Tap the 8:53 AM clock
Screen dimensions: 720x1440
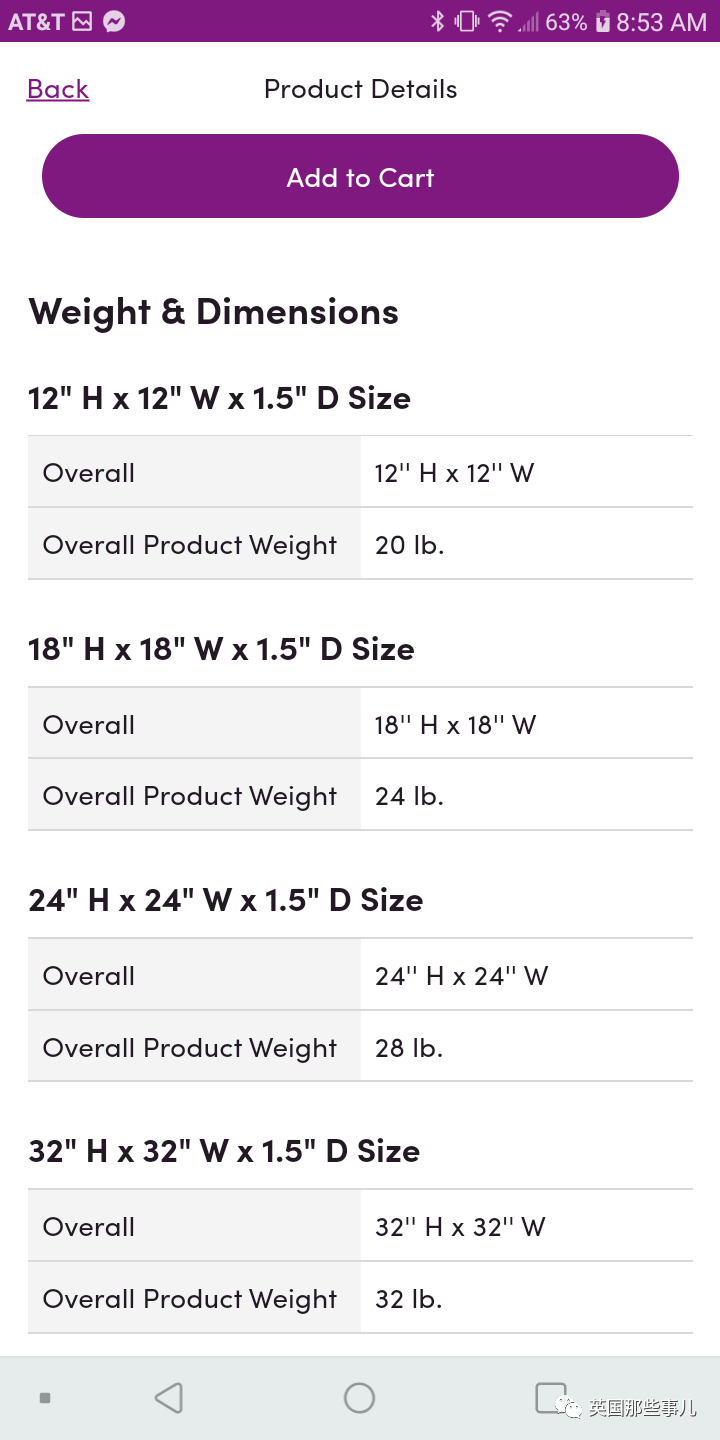[x=661, y=21]
